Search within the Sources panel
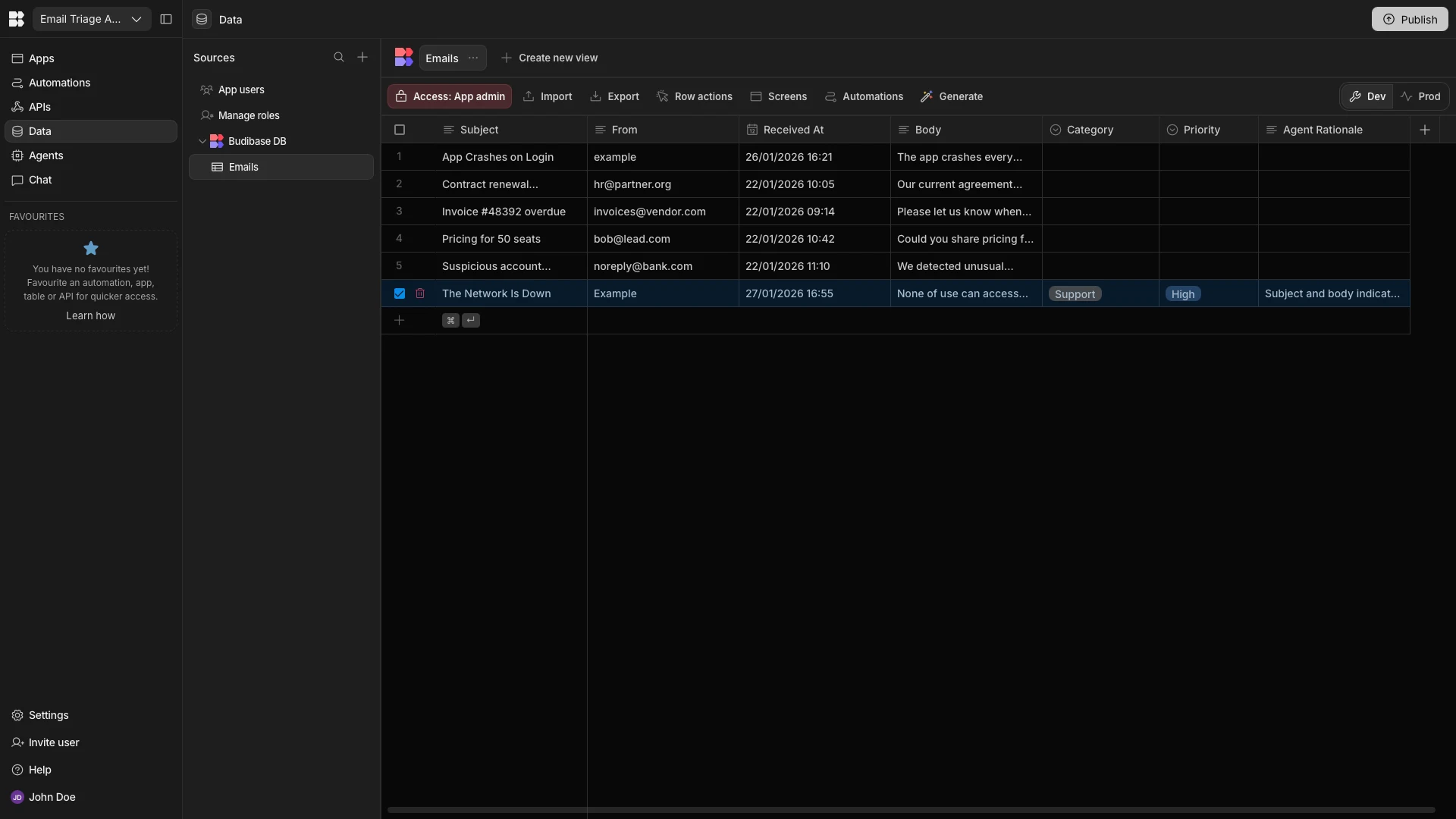This screenshot has height=819, width=1456. click(x=339, y=57)
